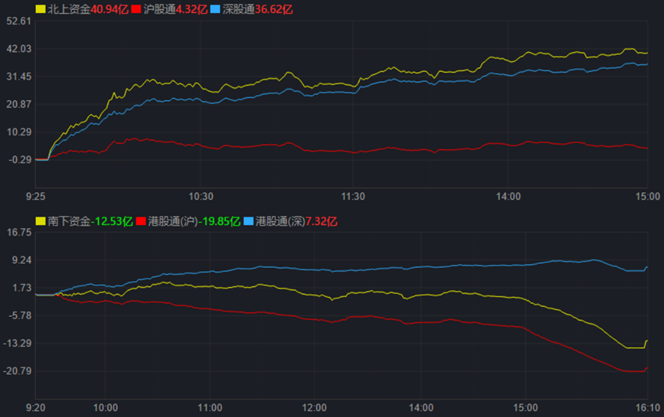The height and width of the screenshot is (417, 664).
Task: Click the 52.03 y-axis value
Action: 19,49
